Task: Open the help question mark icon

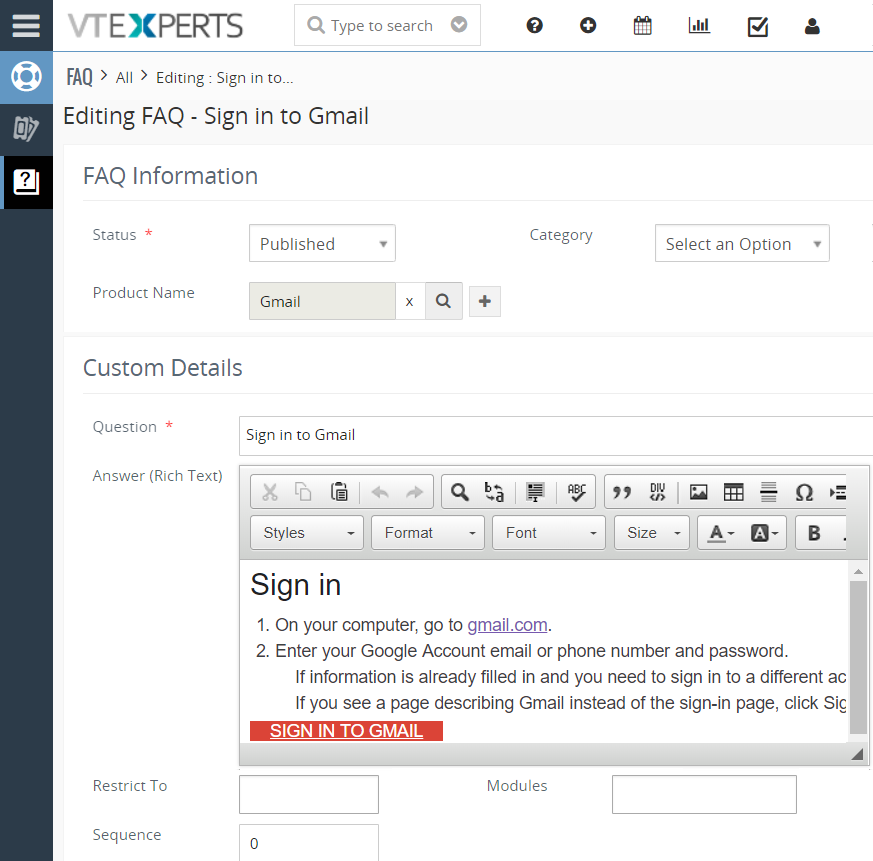Action: (534, 26)
